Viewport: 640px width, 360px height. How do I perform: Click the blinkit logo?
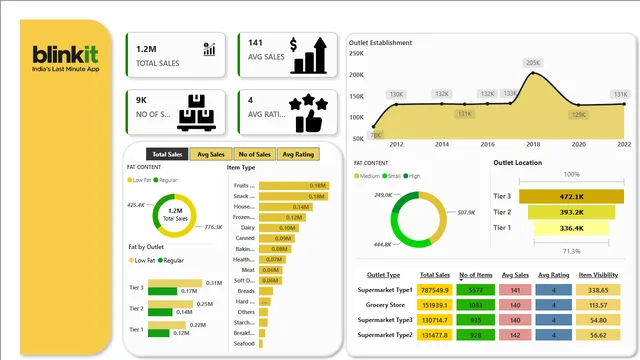(x=65, y=59)
